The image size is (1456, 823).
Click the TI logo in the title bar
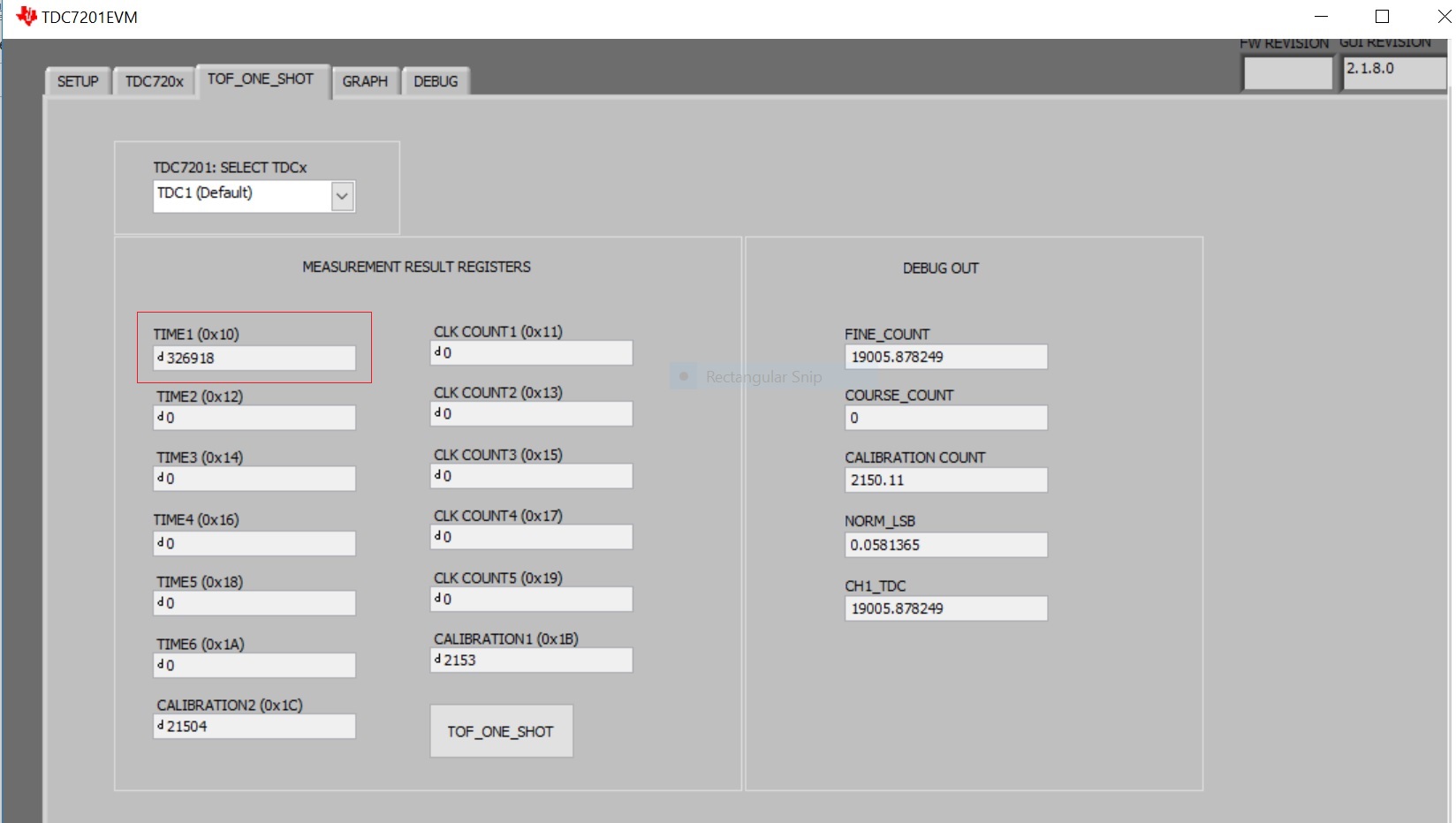(27, 15)
